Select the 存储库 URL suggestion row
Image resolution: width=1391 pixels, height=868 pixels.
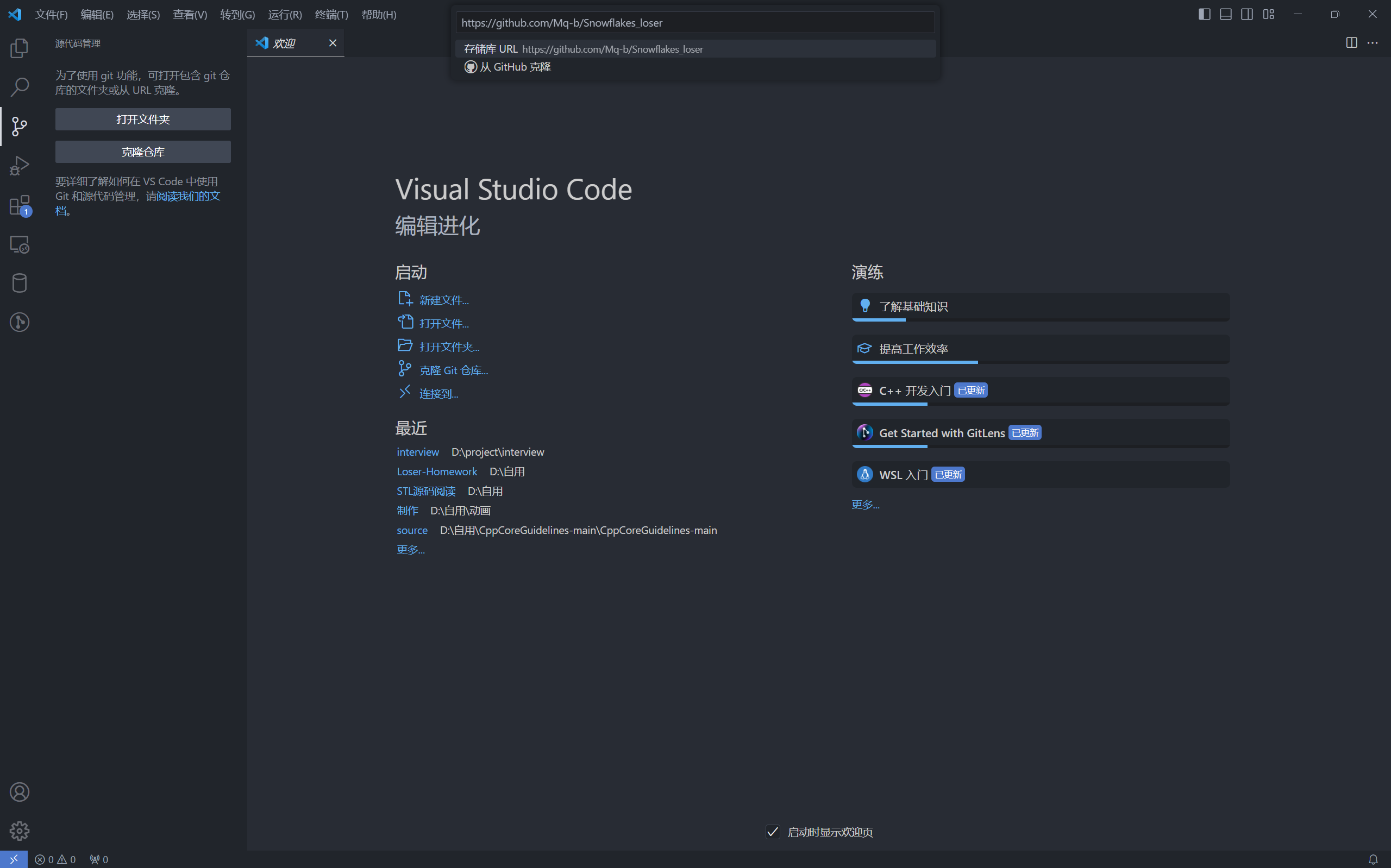pos(695,49)
